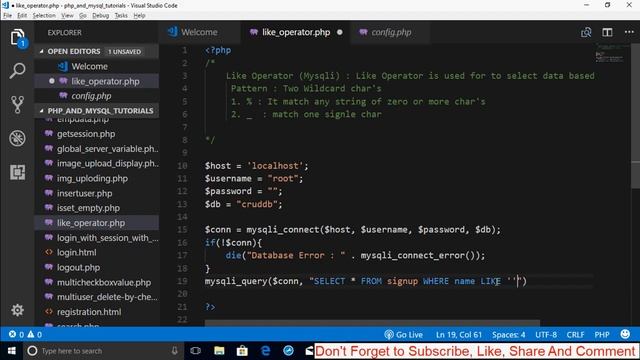The image size is (640, 360).
Task: Click the feedback smiley icon
Action: coord(625,334)
